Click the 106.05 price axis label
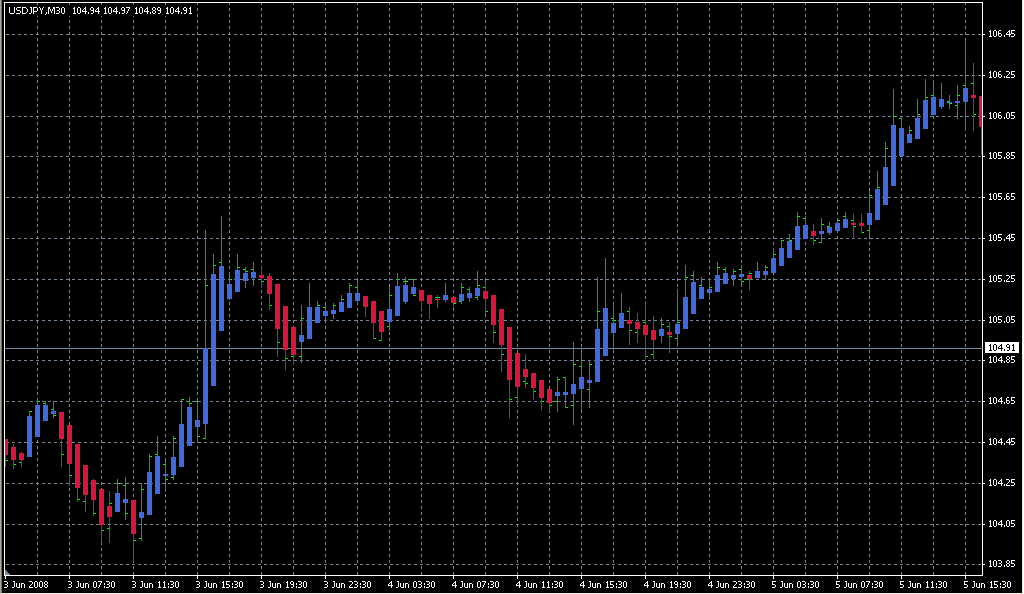The height and width of the screenshot is (594, 1024). click(1001, 116)
